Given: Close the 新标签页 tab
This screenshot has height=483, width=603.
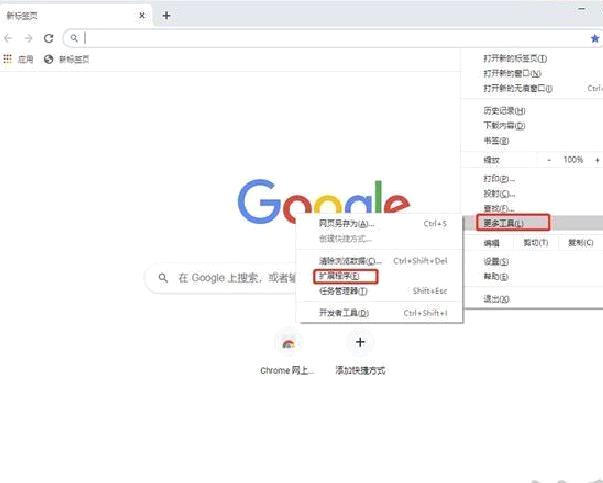Looking at the screenshot, I should (142, 16).
